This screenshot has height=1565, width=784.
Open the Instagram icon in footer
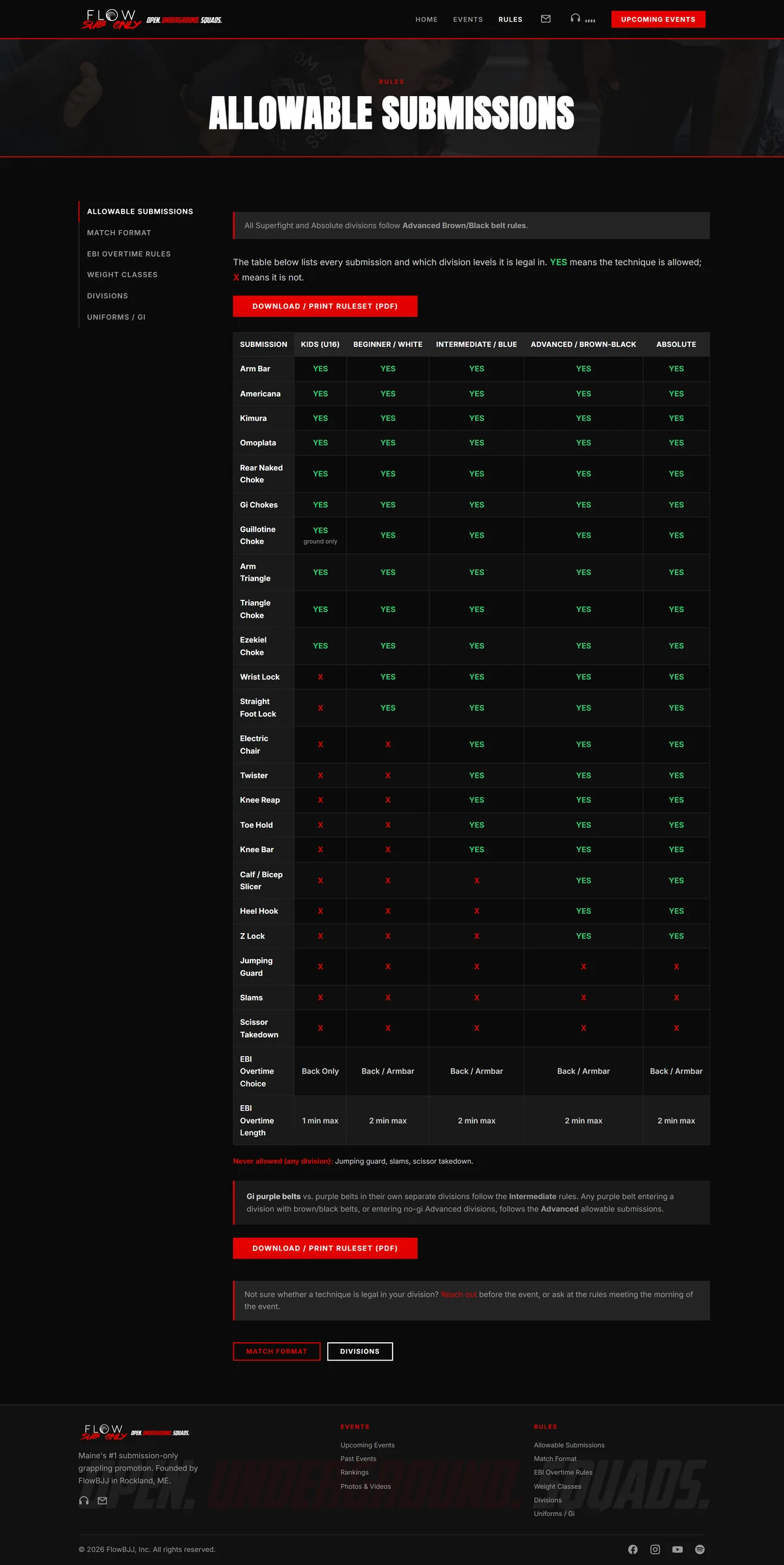(x=655, y=1549)
